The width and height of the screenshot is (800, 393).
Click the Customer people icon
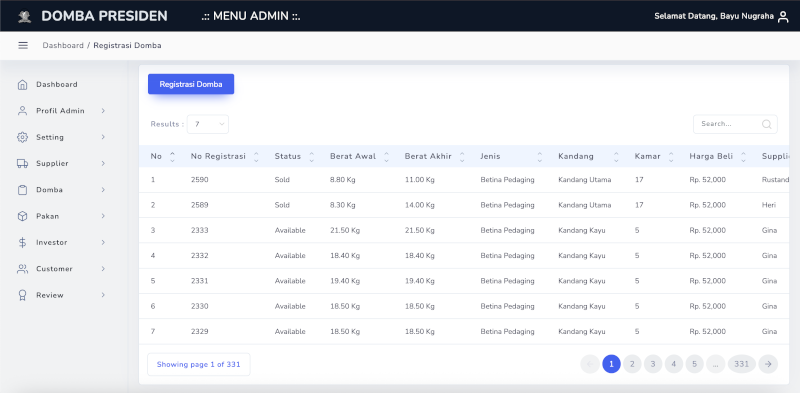click(x=22, y=269)
